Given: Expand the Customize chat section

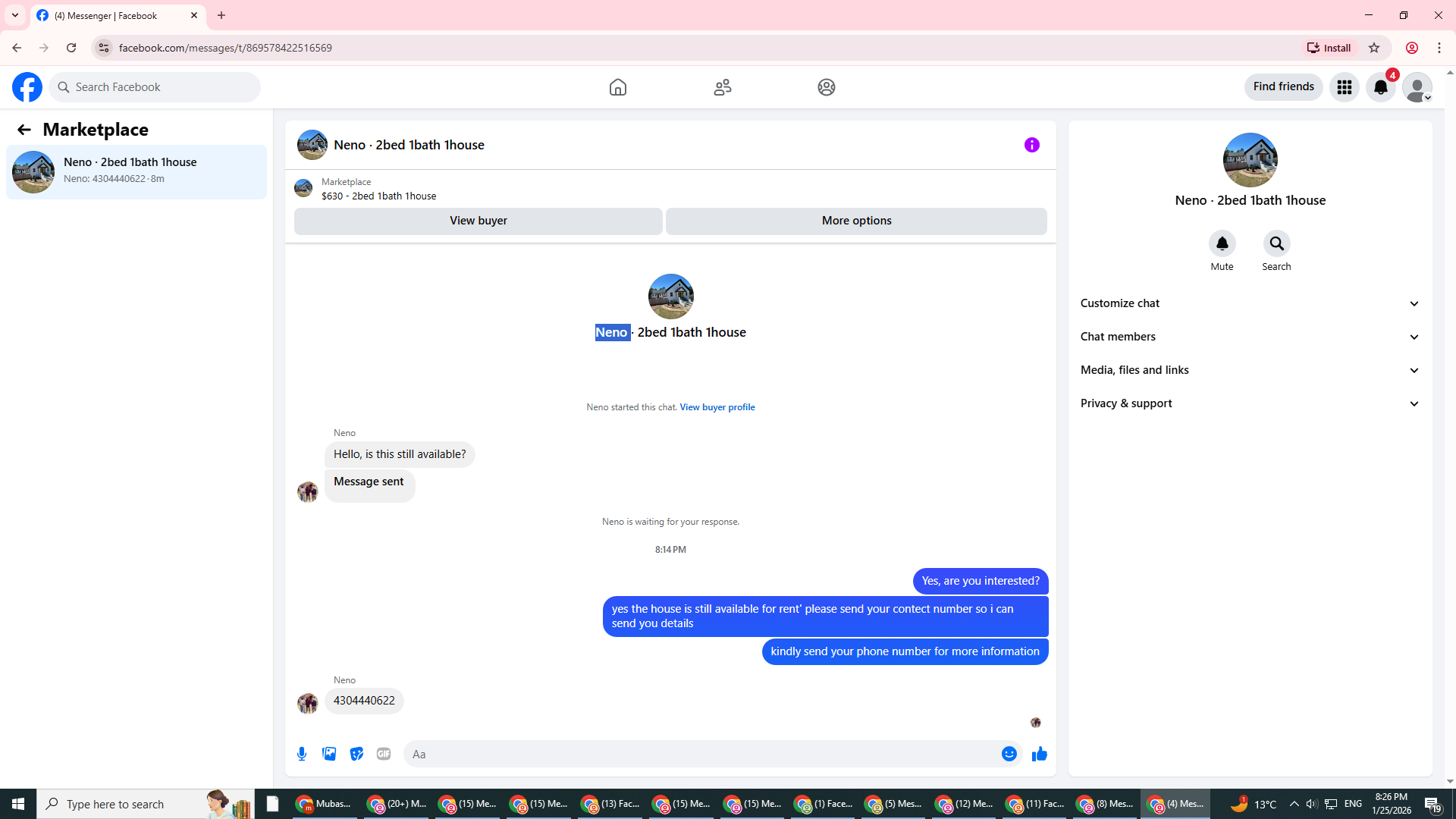Looking at the screenshot, I should coord(1250,303).
